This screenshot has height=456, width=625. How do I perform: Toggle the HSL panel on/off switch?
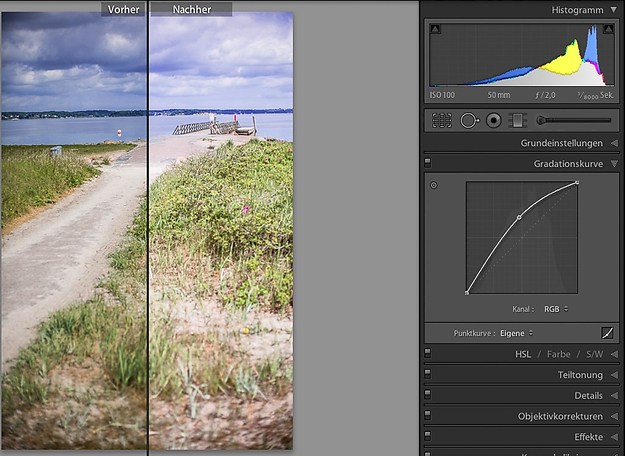coord(428,354)
